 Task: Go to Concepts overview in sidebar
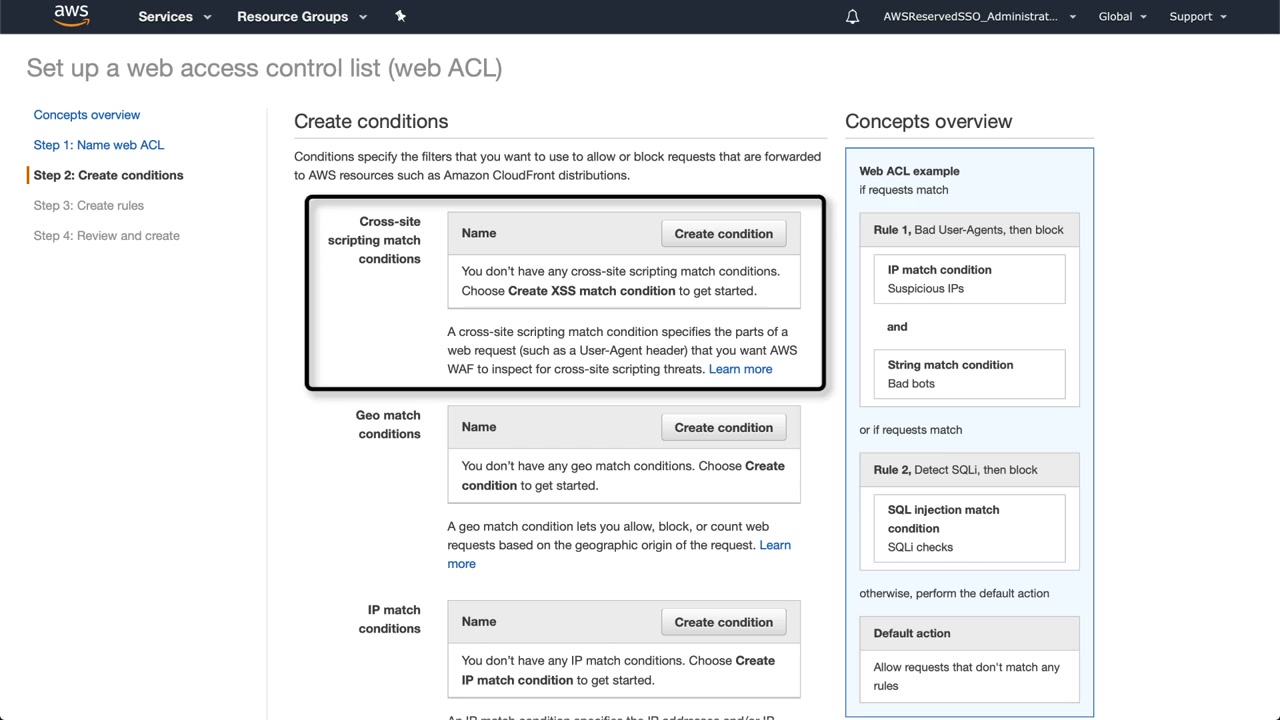[x=87, y=115]
